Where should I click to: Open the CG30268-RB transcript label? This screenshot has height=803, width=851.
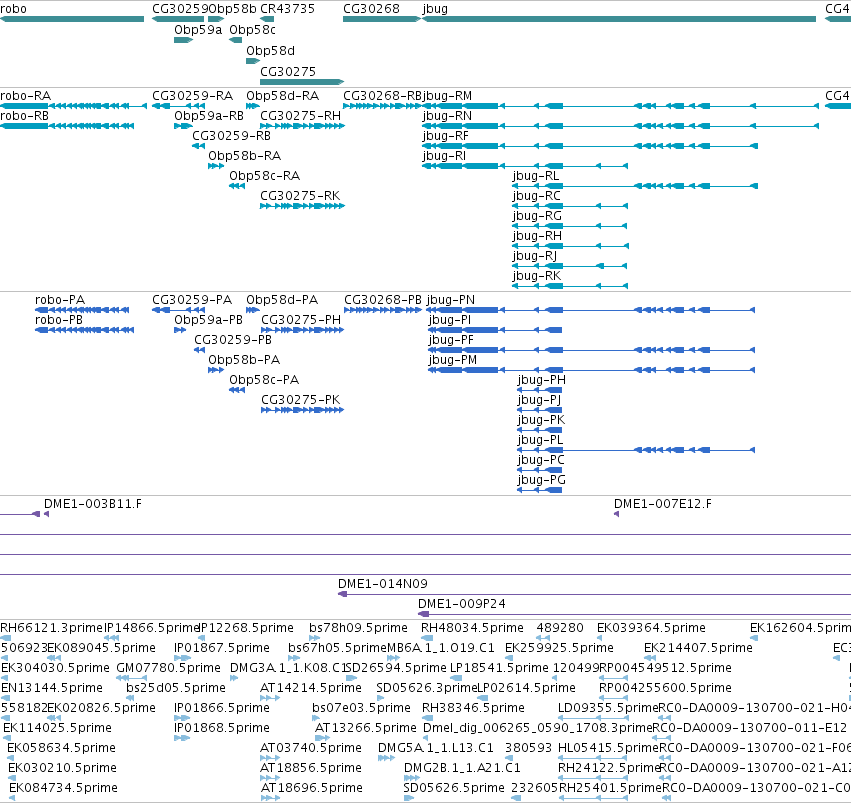click(x=382, y=96)
